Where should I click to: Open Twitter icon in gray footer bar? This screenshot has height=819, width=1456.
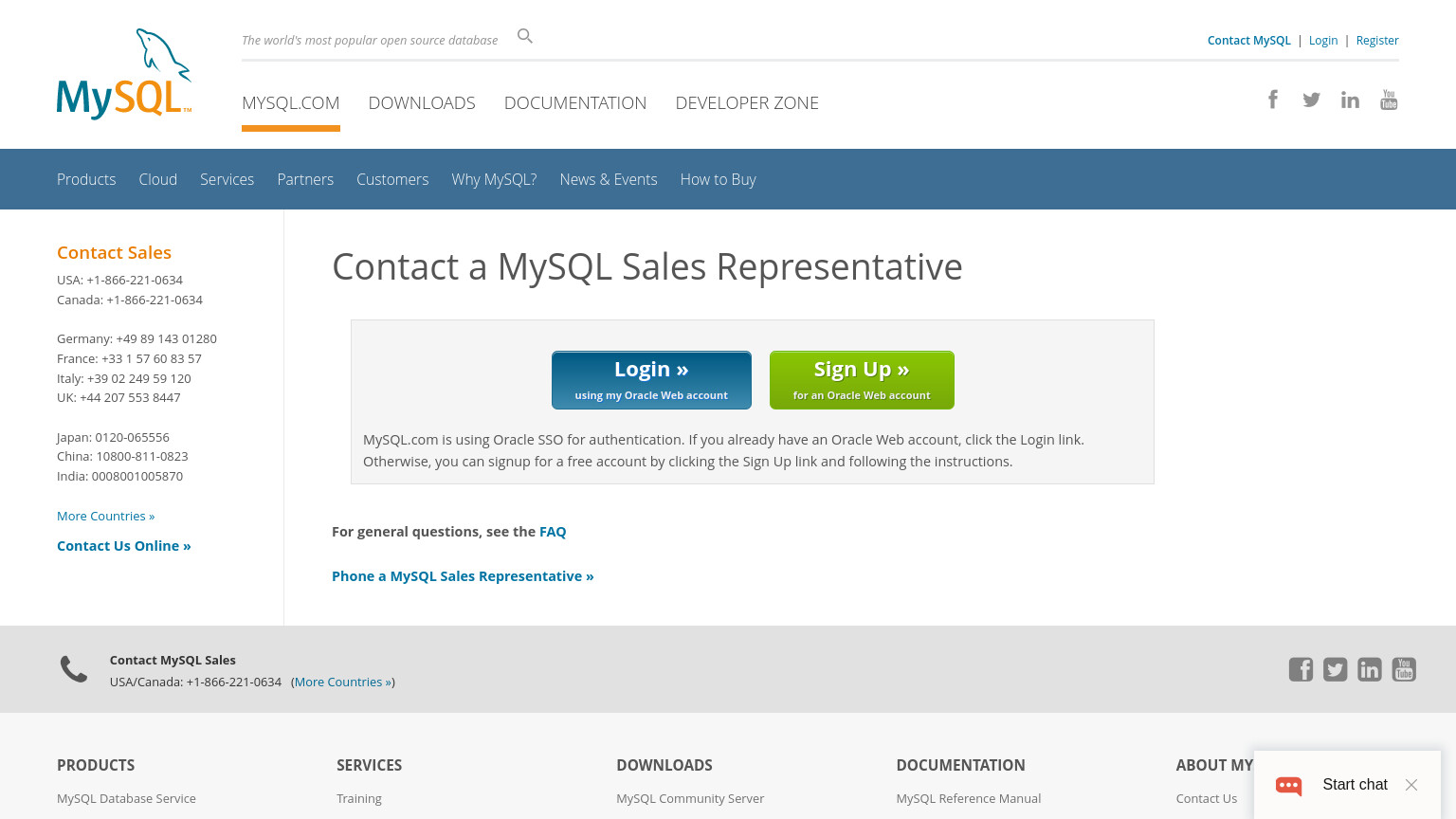point(1335,669)
